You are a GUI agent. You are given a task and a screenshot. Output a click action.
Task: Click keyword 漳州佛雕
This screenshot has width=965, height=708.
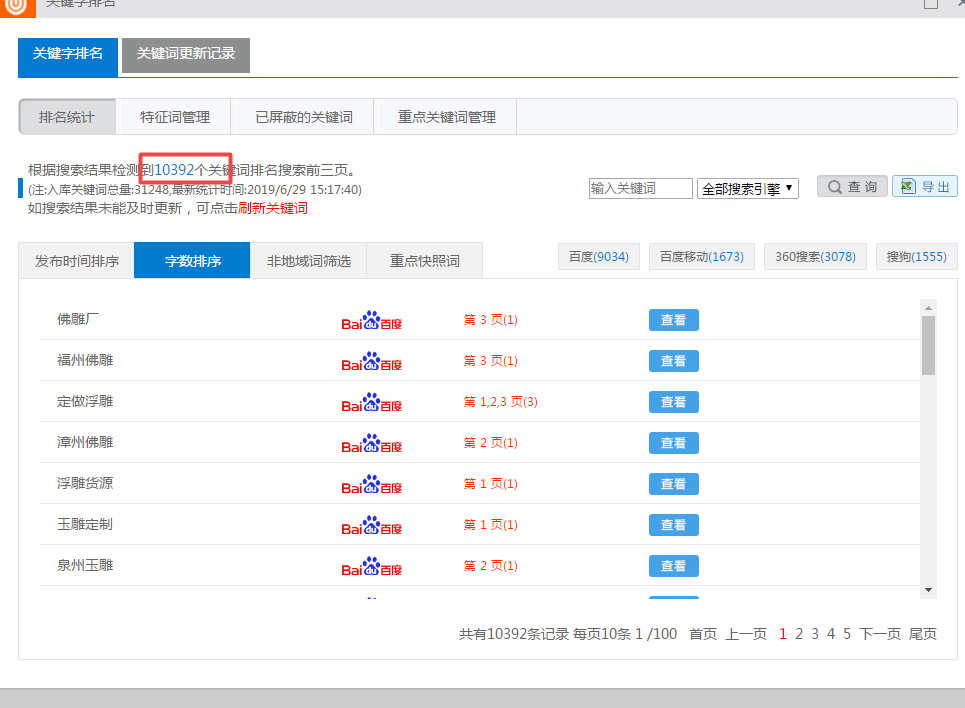(x=85, y=442)
